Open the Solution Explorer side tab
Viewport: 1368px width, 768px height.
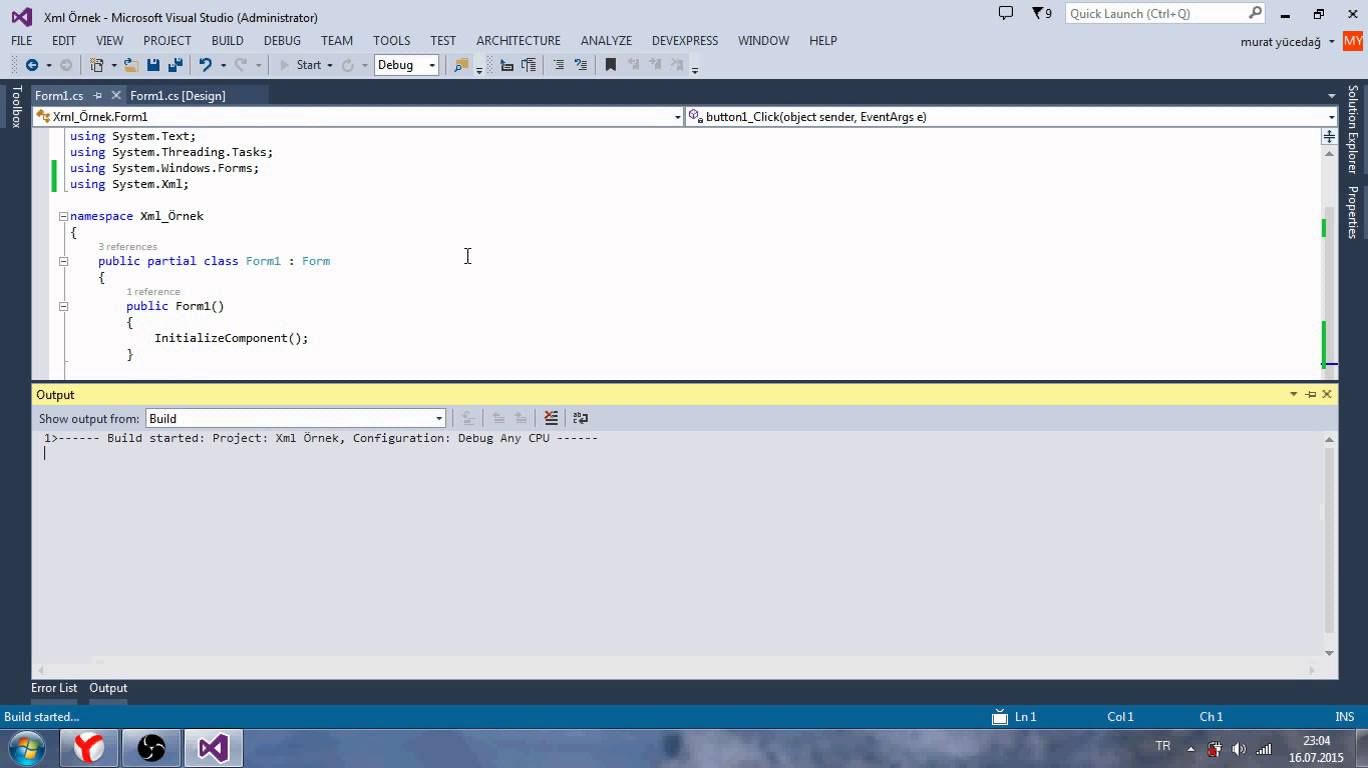point(1352,129)
